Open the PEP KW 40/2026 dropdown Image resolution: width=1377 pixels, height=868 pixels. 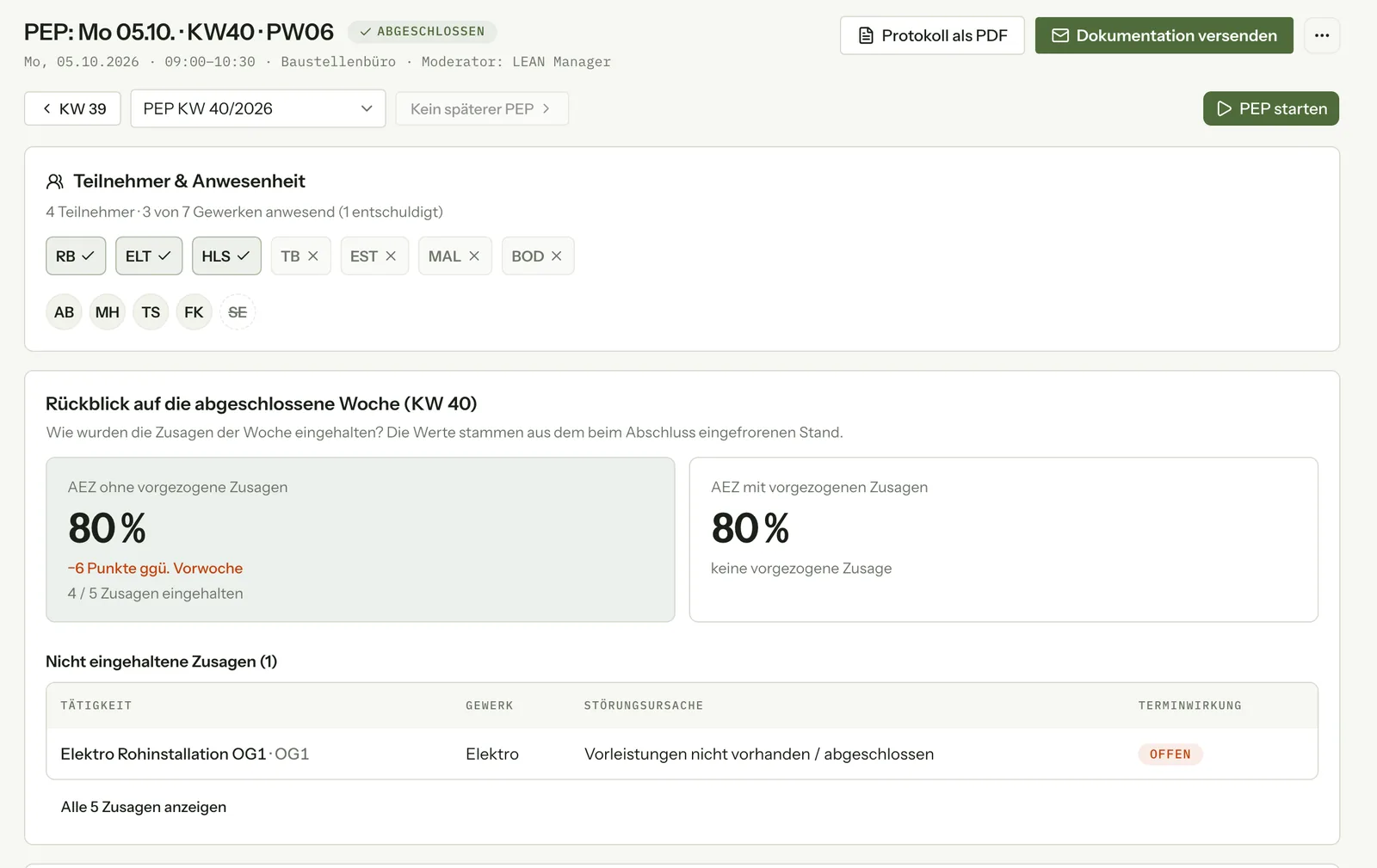(x=257, y=108)
